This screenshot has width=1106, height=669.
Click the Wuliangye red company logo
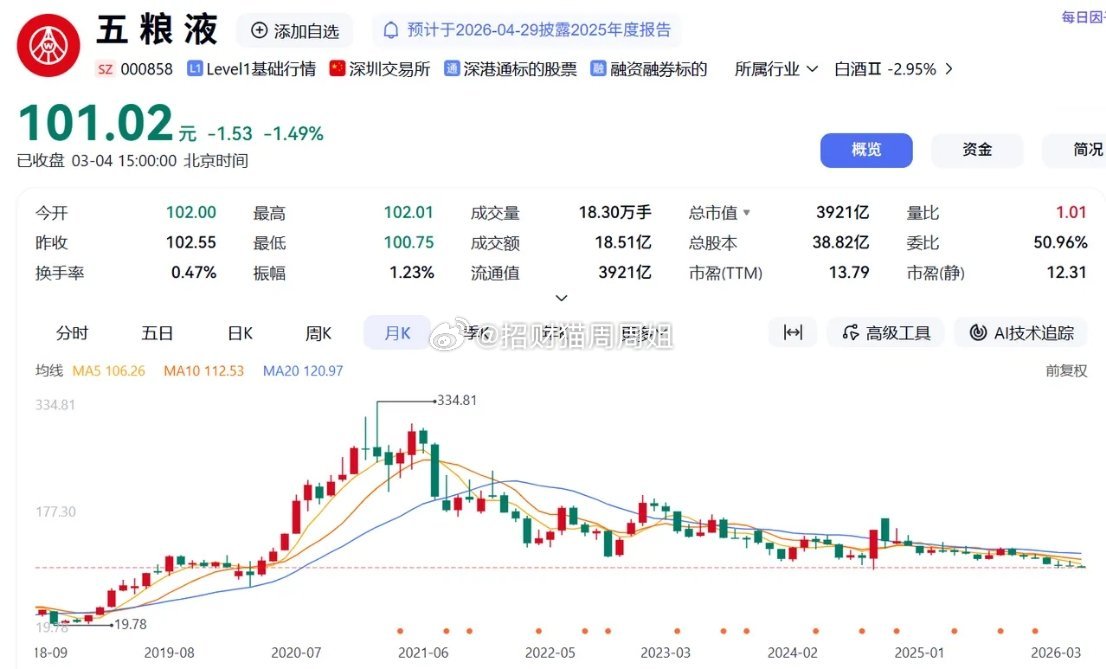pos(47,43)
